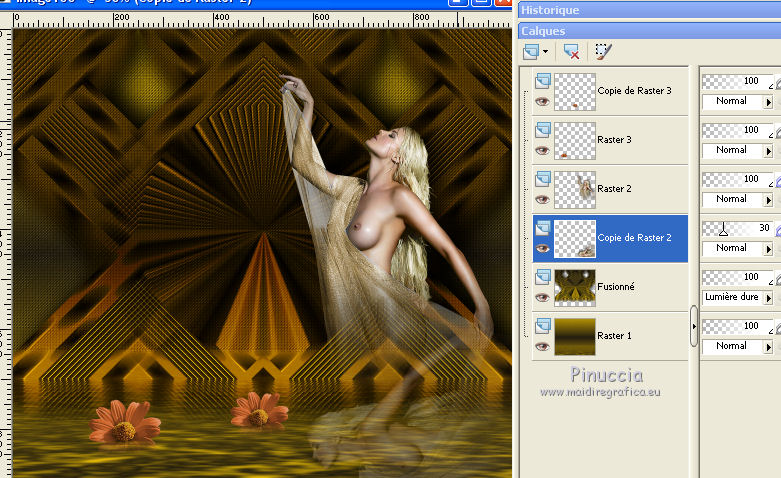This screenshot has width=781, height=478.
Task: Click Normal blend mode of Raster 3
Action: tap(731, 150)
